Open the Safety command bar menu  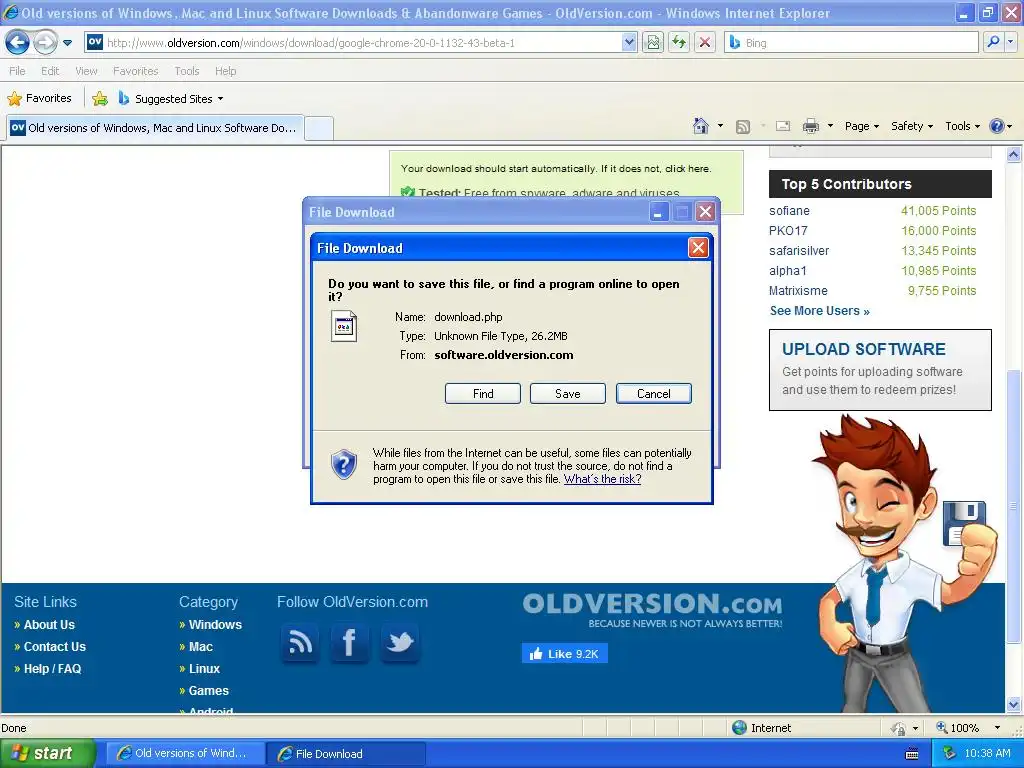coord(912,126)
